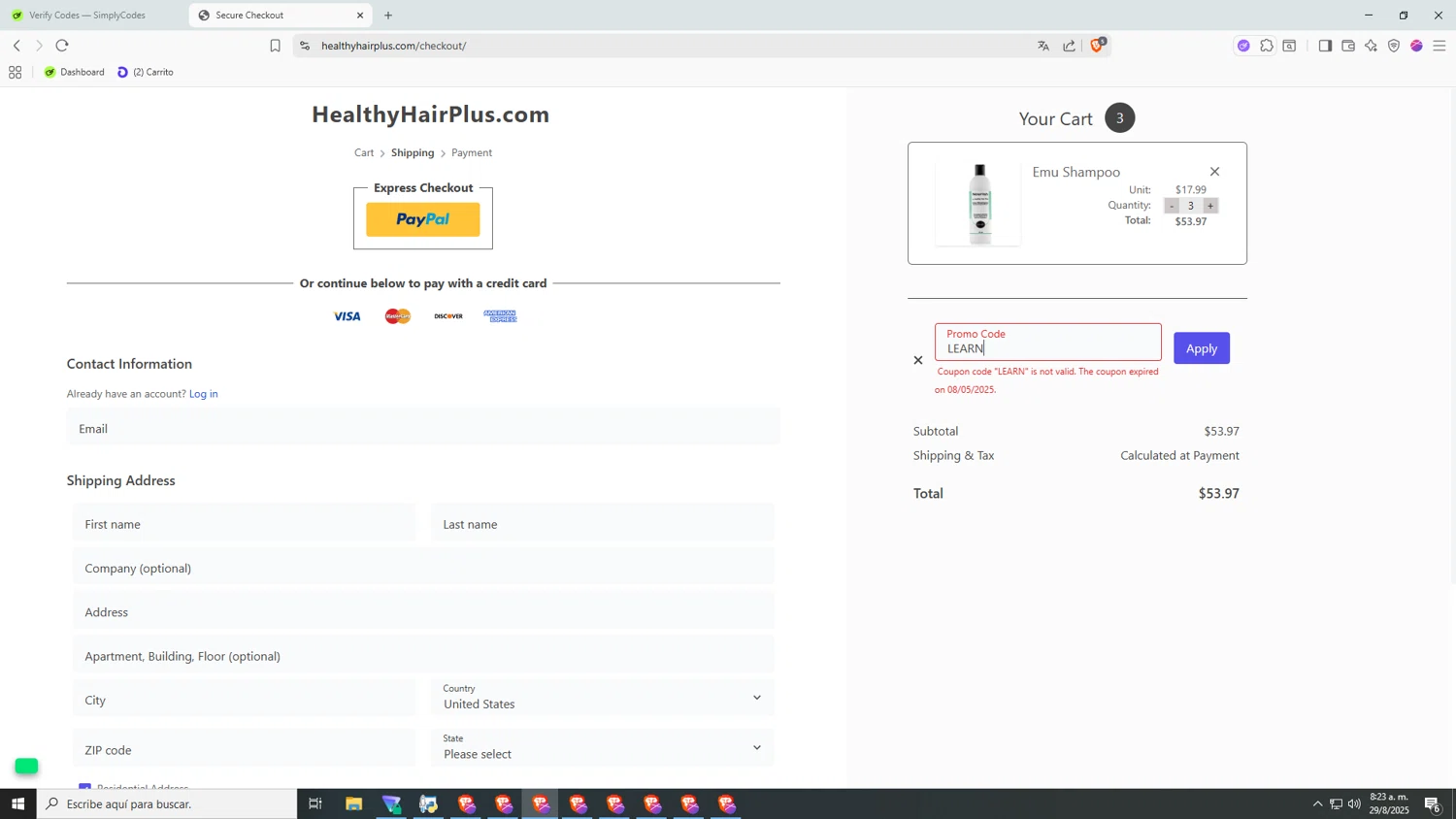
Task: Open the profile avatar menu
Action: [1416, 46]
